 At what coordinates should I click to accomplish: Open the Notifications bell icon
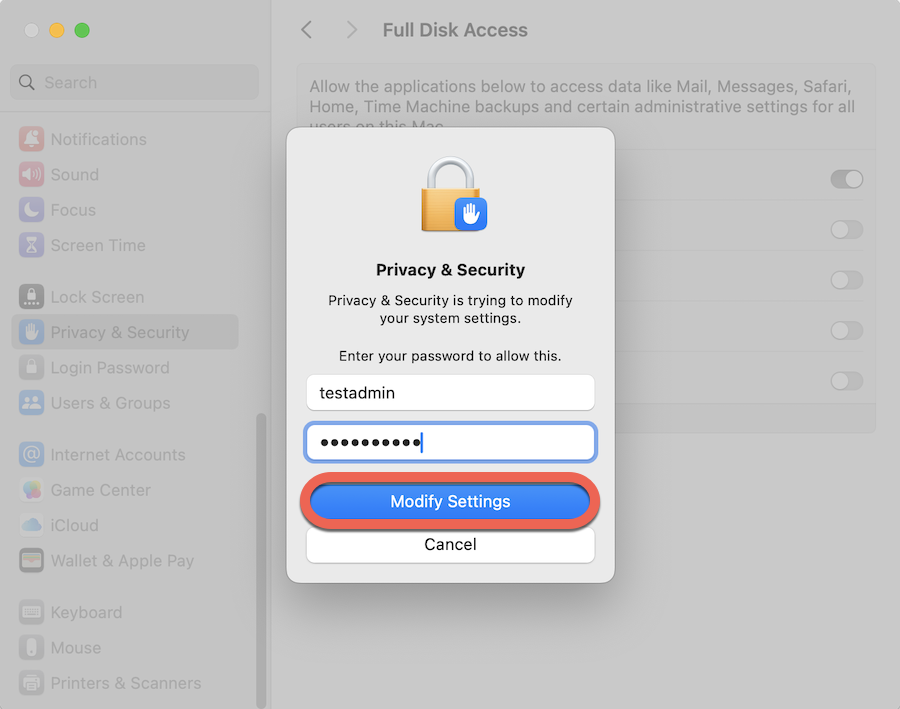click(x=32, y=139)
